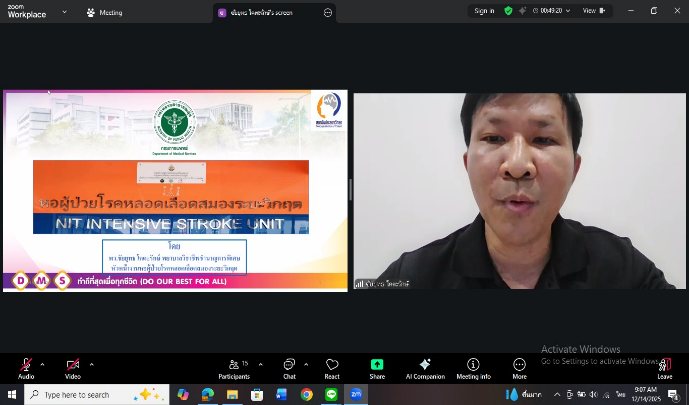Viewport: 689px width, 405px height.
Task: Click the green encryption shield icon
Action: click(x=508, y=11)
